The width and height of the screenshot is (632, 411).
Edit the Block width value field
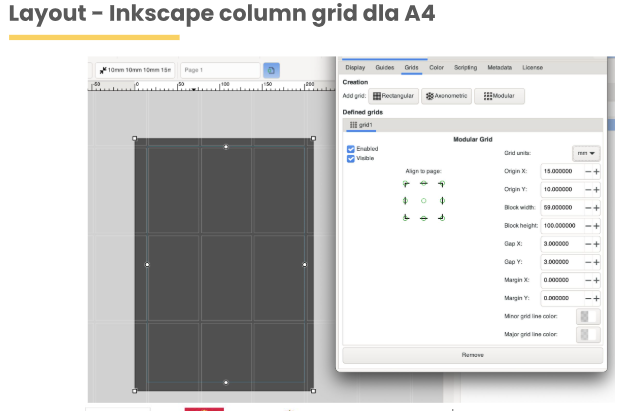[x=562, y=208]
